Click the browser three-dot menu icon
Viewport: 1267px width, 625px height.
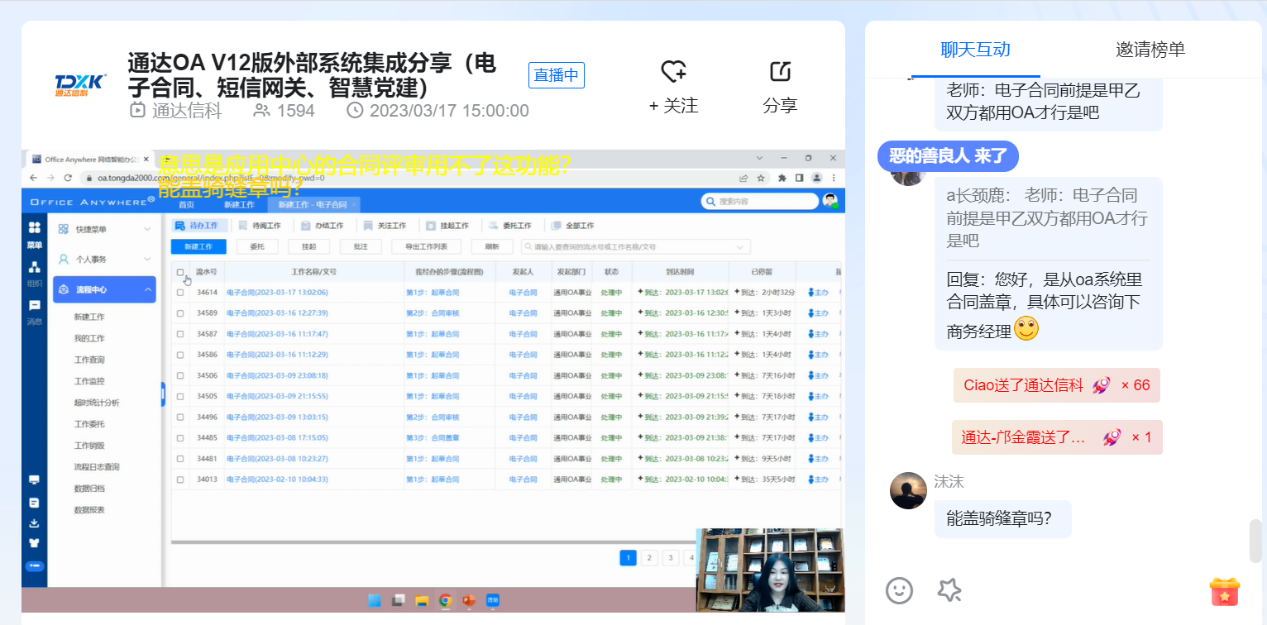point(834,177)
